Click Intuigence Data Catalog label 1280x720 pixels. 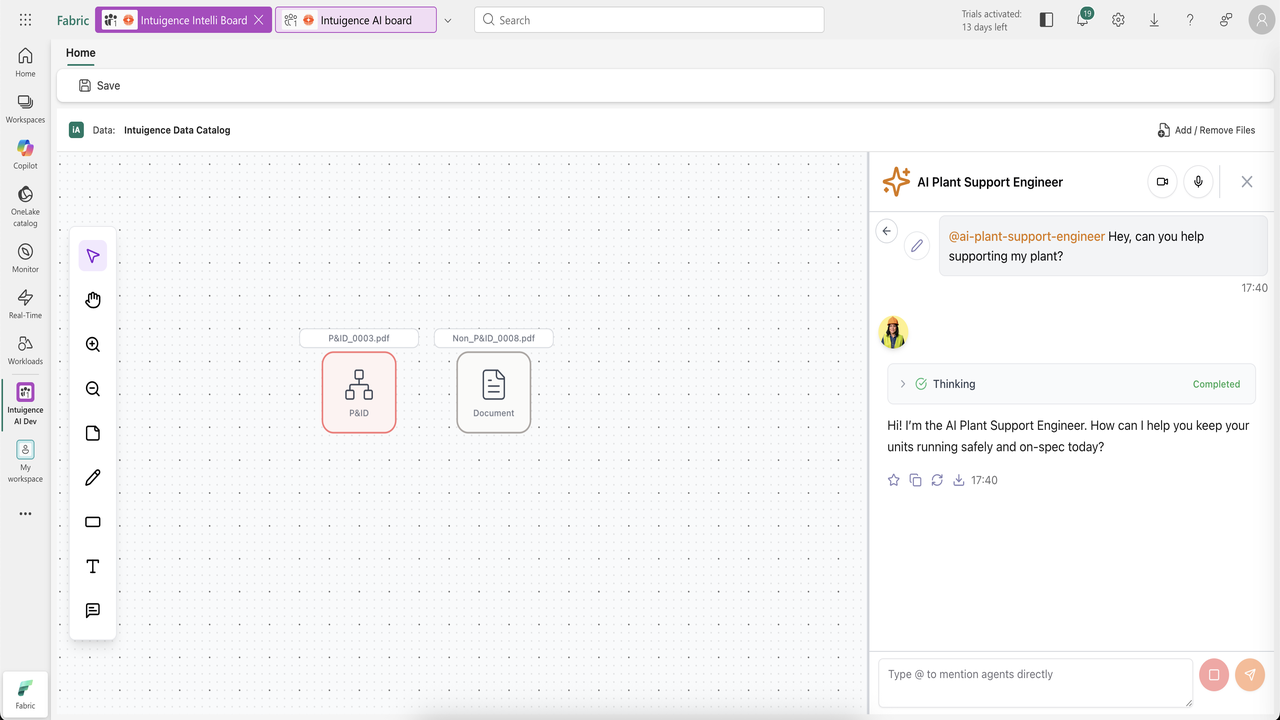coord(177,130)
